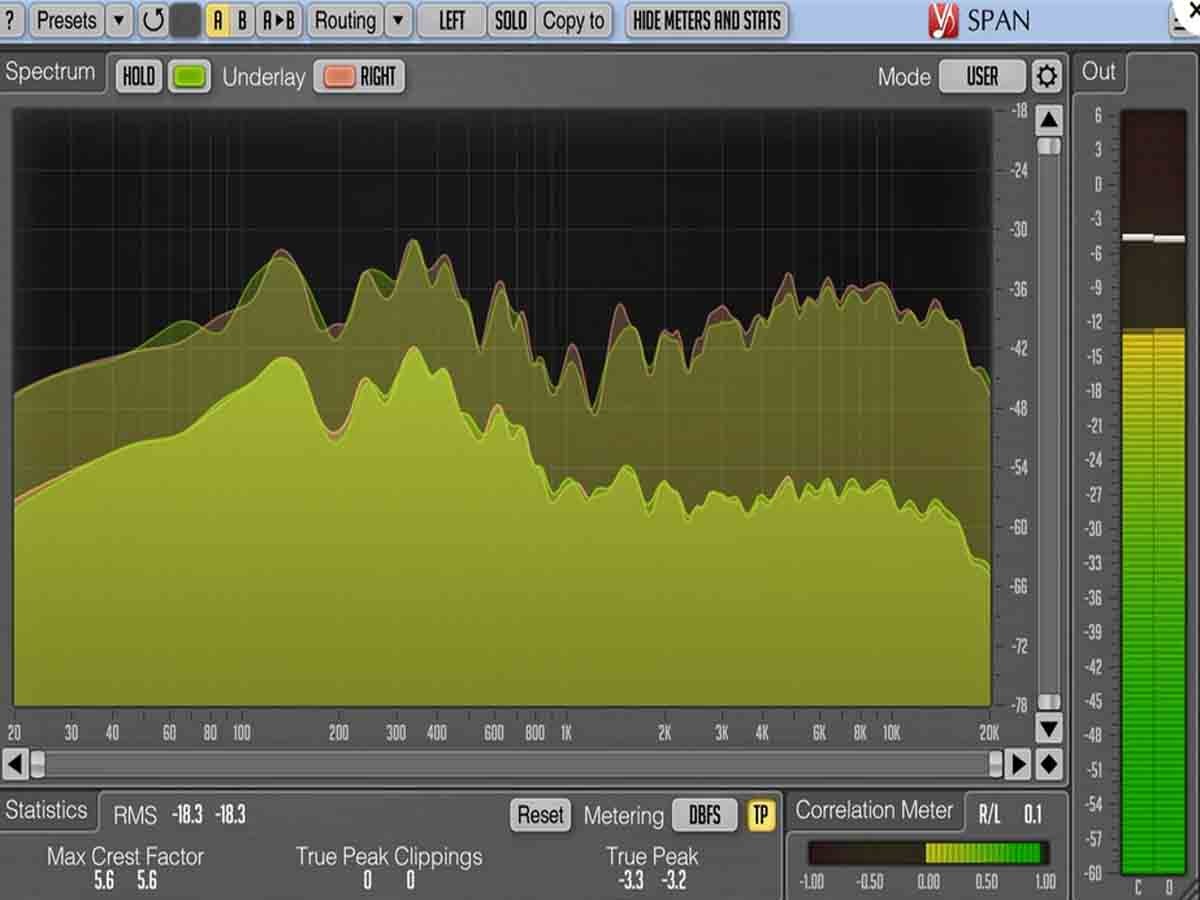
Task: Click the horizontal scroll left arrow
Action: [14, 765]
